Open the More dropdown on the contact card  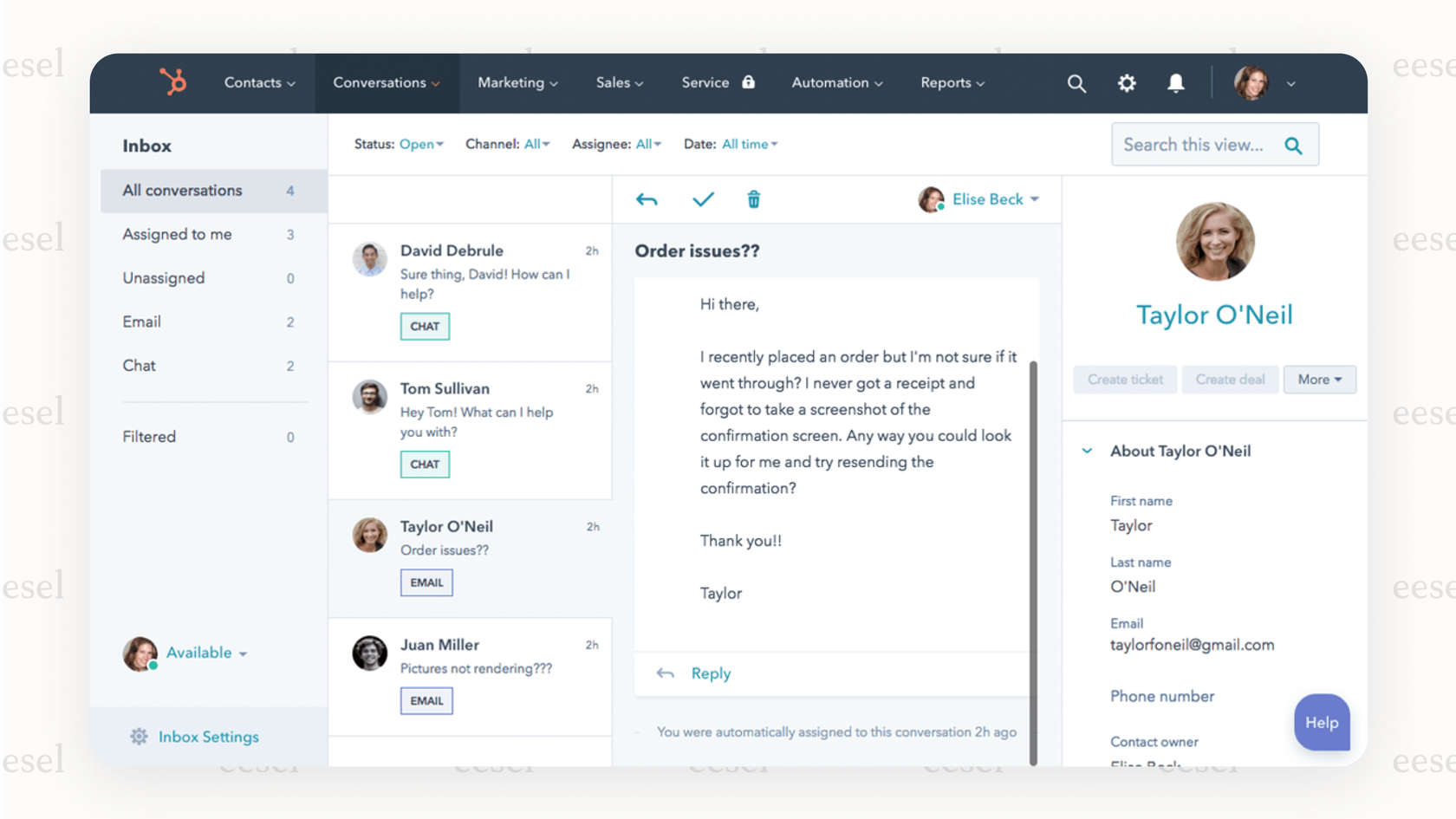point(1319,380)
